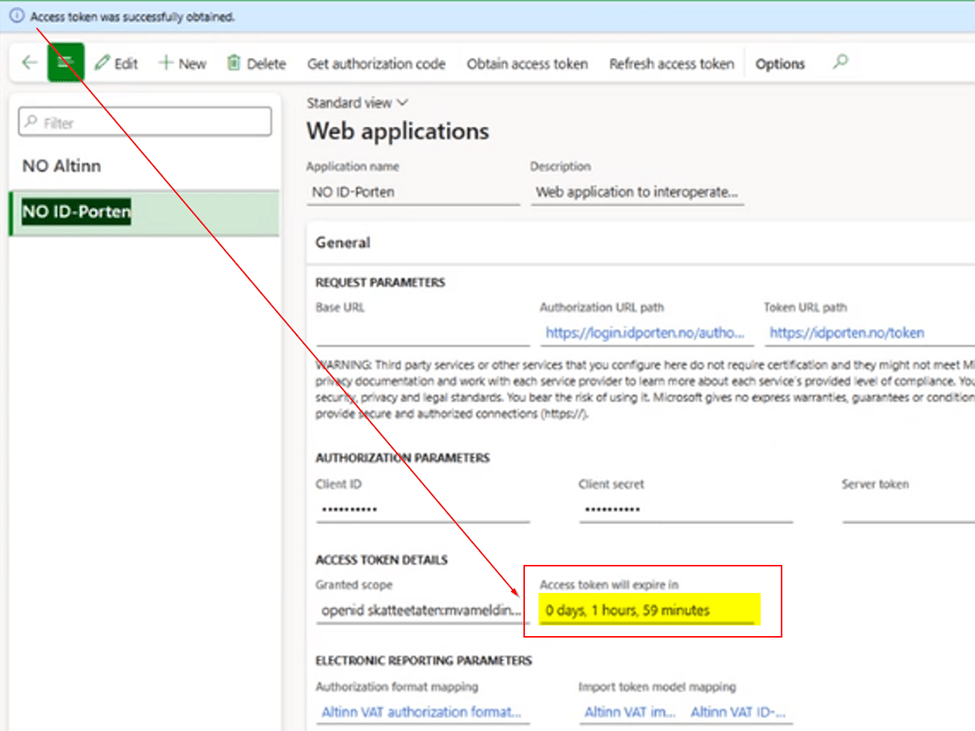The width and height of the screenshot is (975, 731).
Task: Click the New plus icon
Action: 166,63
